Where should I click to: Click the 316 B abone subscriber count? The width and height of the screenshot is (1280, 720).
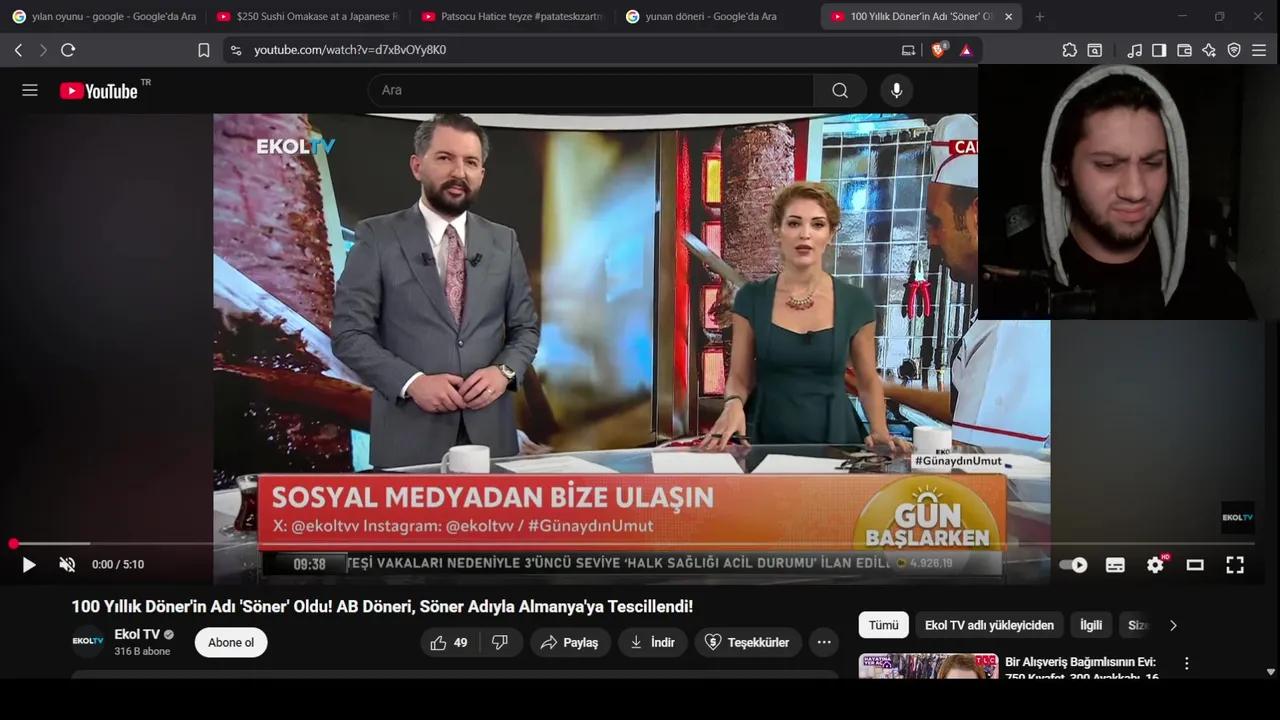(x=142, y=651)
